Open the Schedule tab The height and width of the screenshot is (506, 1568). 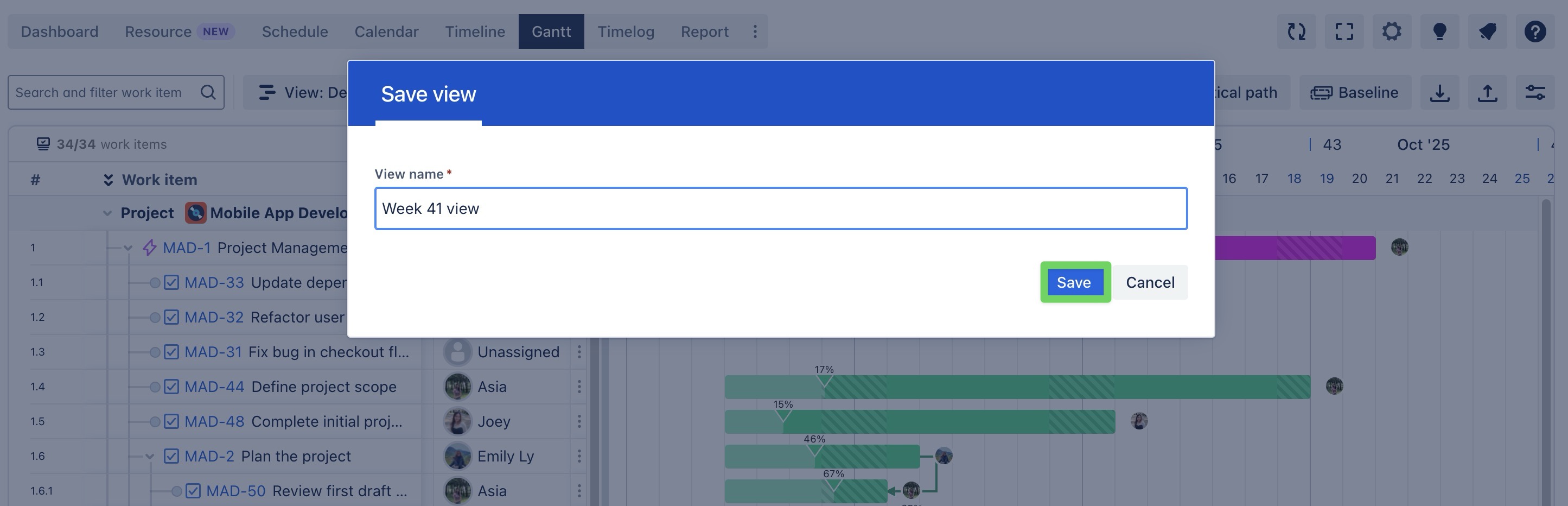(295, 31)
